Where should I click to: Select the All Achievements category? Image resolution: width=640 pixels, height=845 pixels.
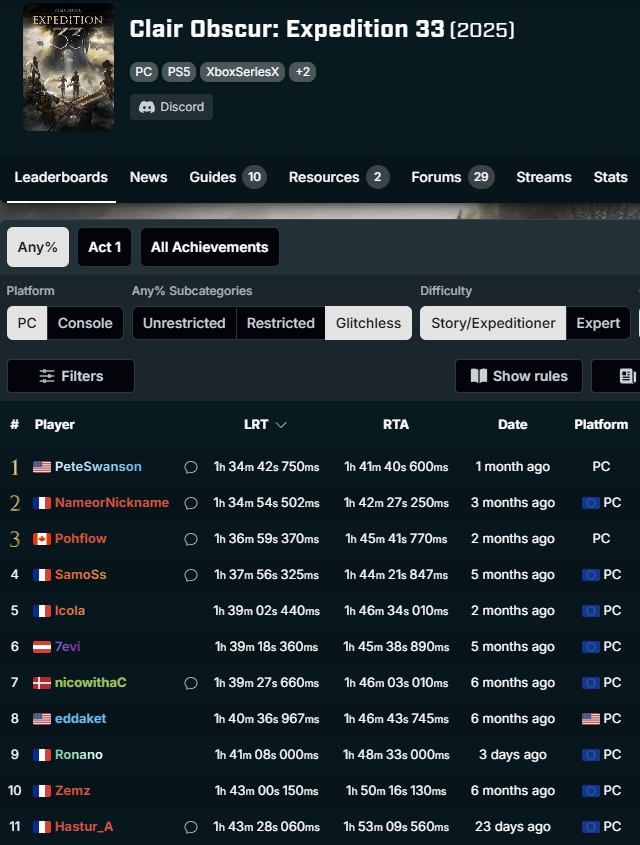(x=210, y=247)
